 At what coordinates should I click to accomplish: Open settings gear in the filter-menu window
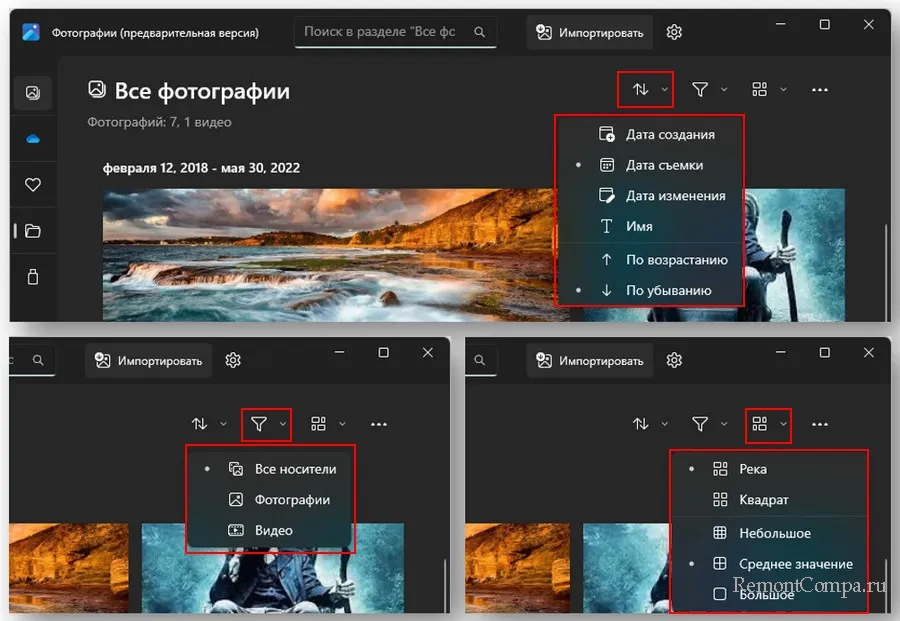[x=233, y=360]
